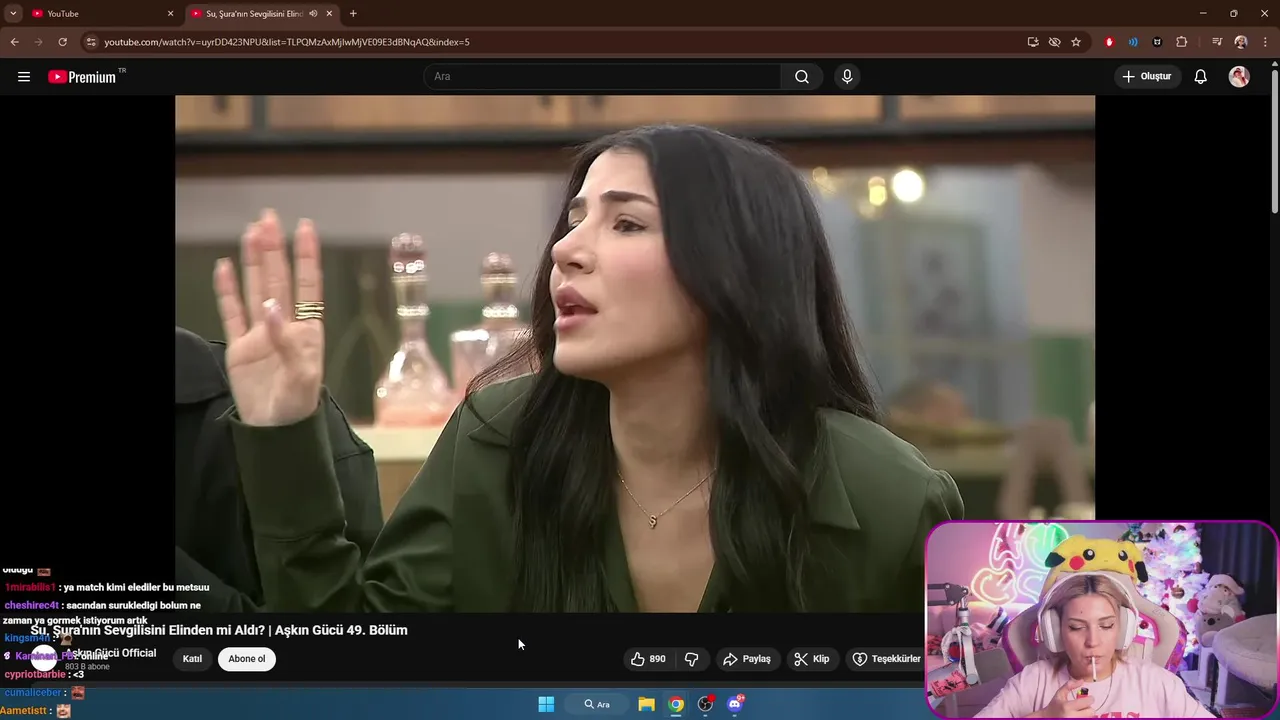Dislike the video

click(691, 659)
